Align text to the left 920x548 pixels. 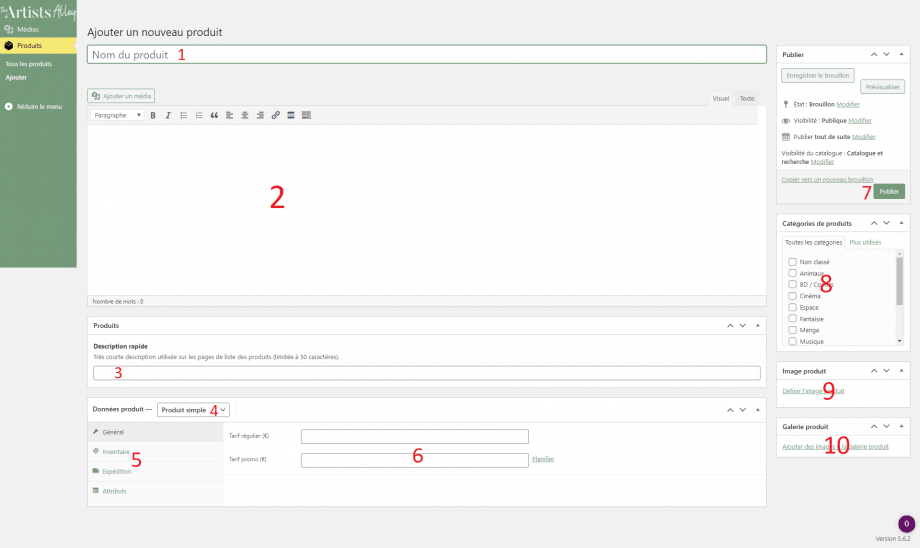point(229,116)
